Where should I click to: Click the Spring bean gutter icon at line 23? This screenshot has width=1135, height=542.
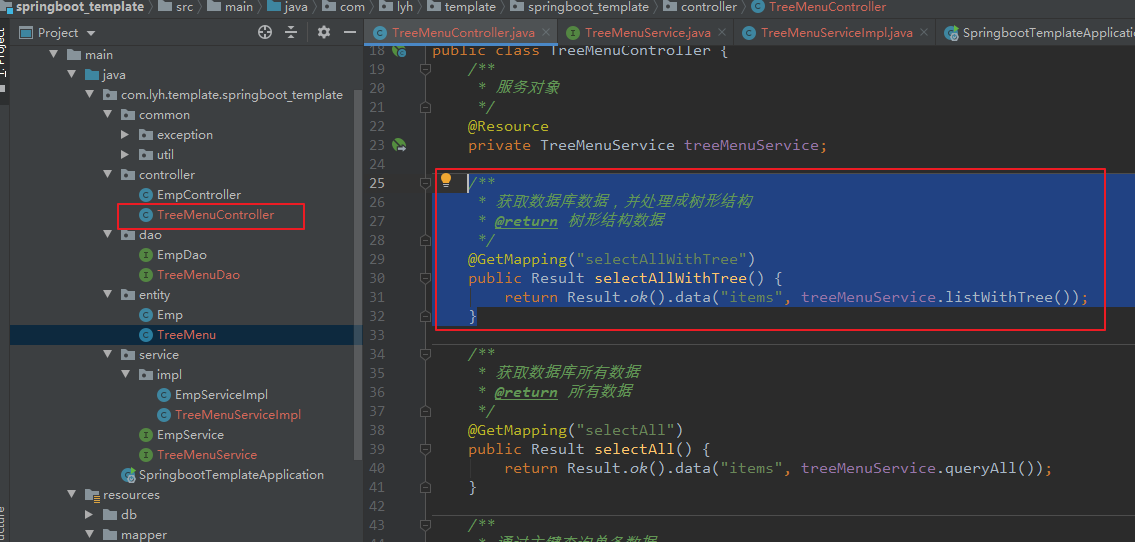(399, 145)
